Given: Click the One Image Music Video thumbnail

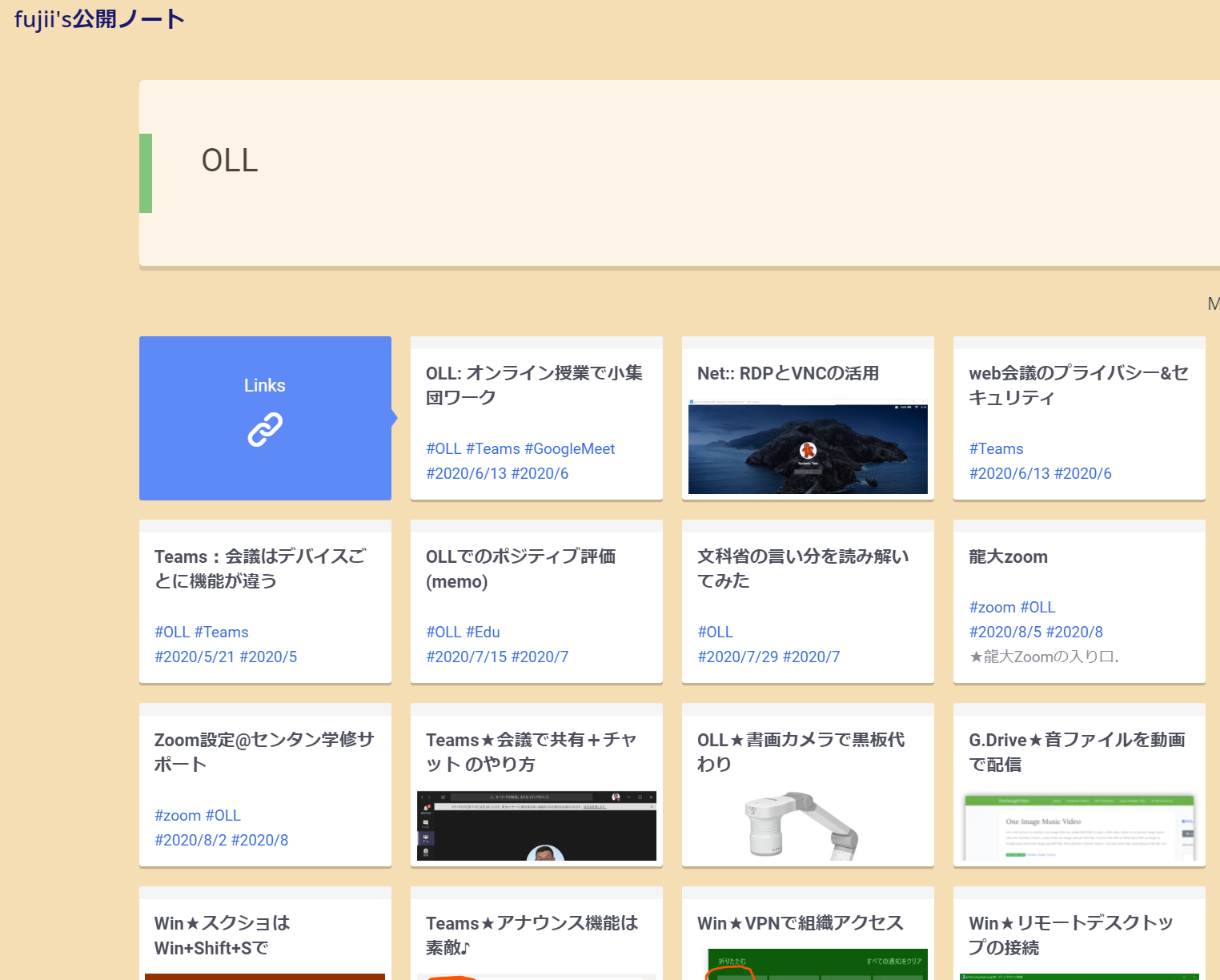Looking at the screenshot, I should click(x=1079, y=826).
